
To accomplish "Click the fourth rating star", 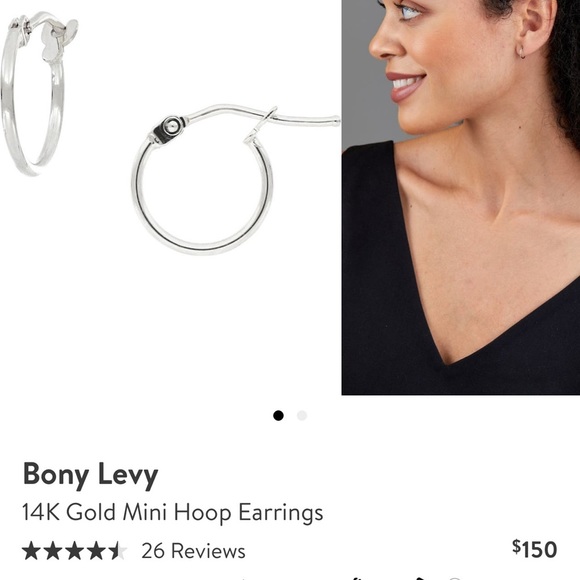I will [96, 550].
